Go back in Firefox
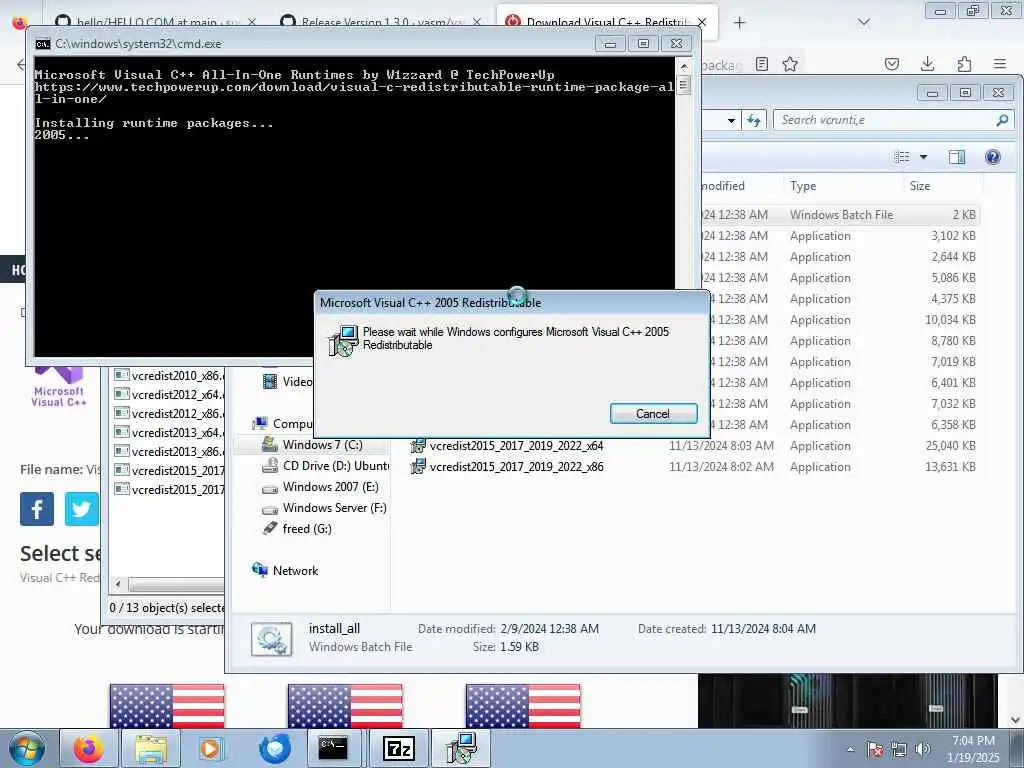This screenshot has width=1024, height=768. [21, 64]
